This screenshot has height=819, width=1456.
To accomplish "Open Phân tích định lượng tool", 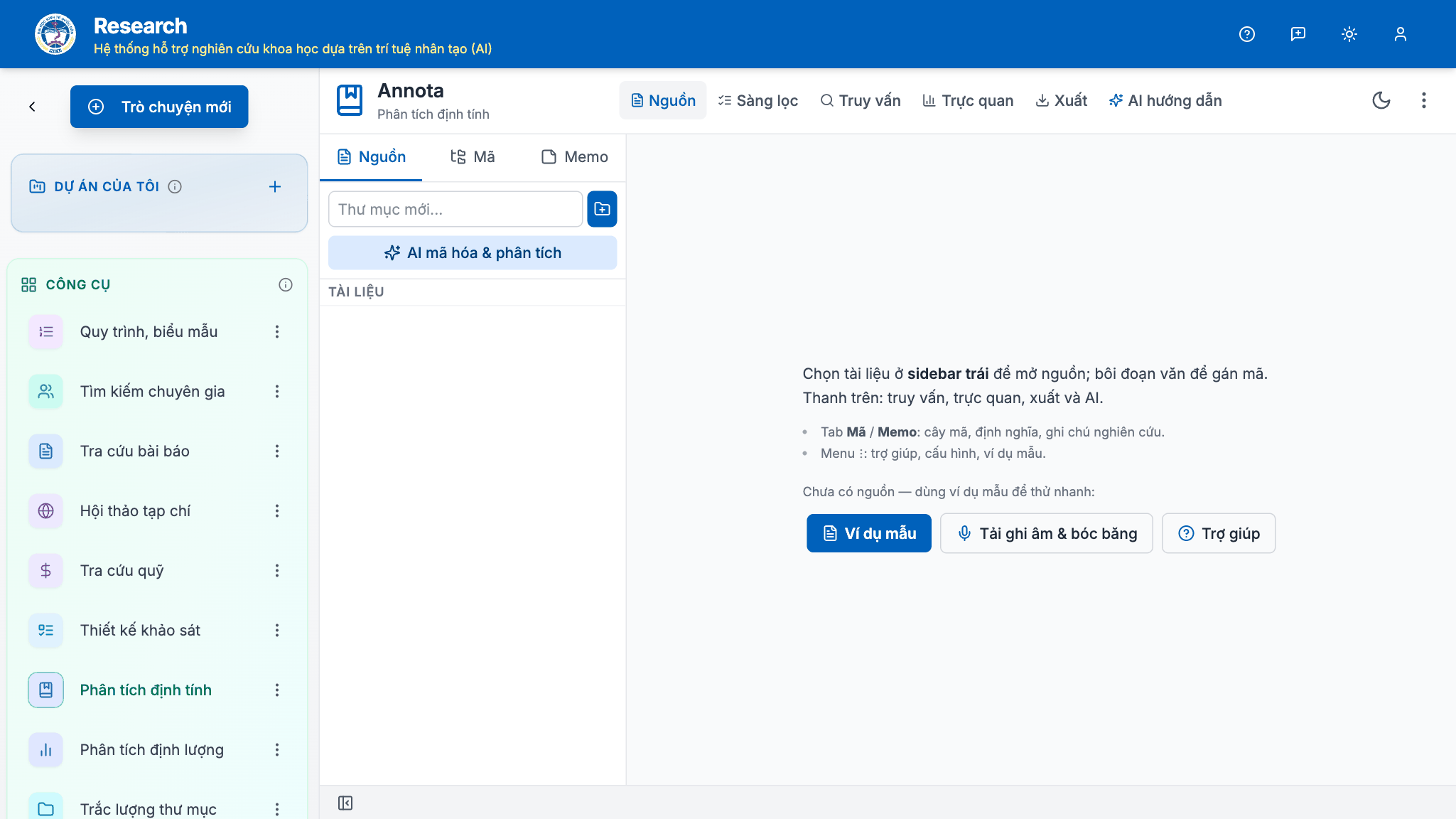I will [x=151, y=749].
